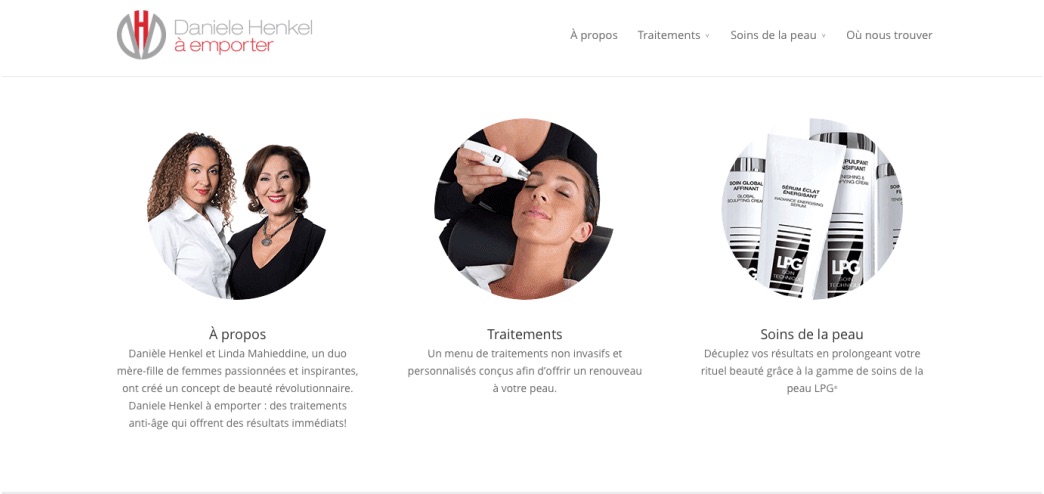Screen dimensions: 1044x494
Task: Click the "Soins de la peau" section heading
Action: (x=812, y=334)
